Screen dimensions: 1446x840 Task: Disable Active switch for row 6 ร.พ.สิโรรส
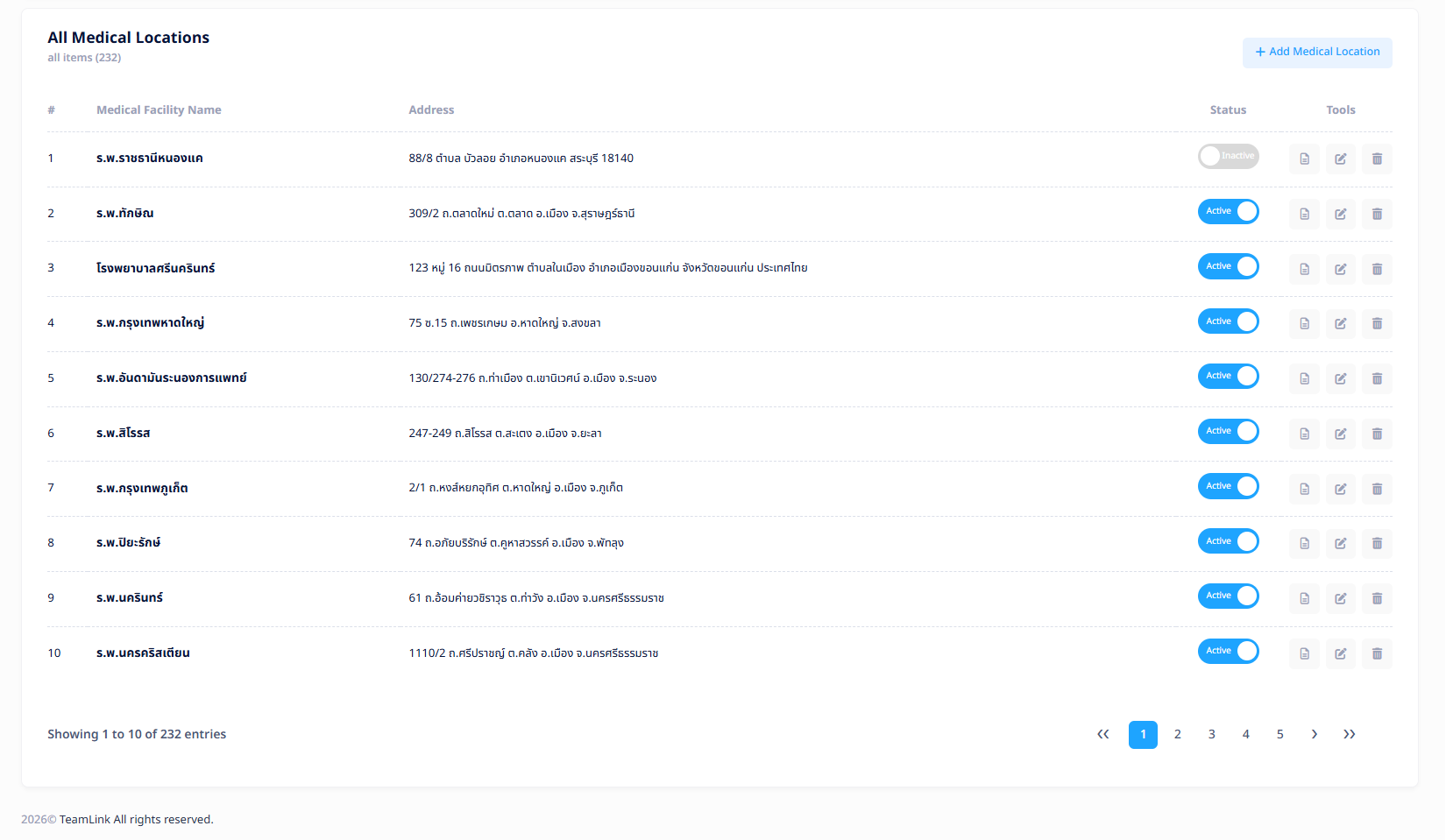click(x=1228, y=431)
